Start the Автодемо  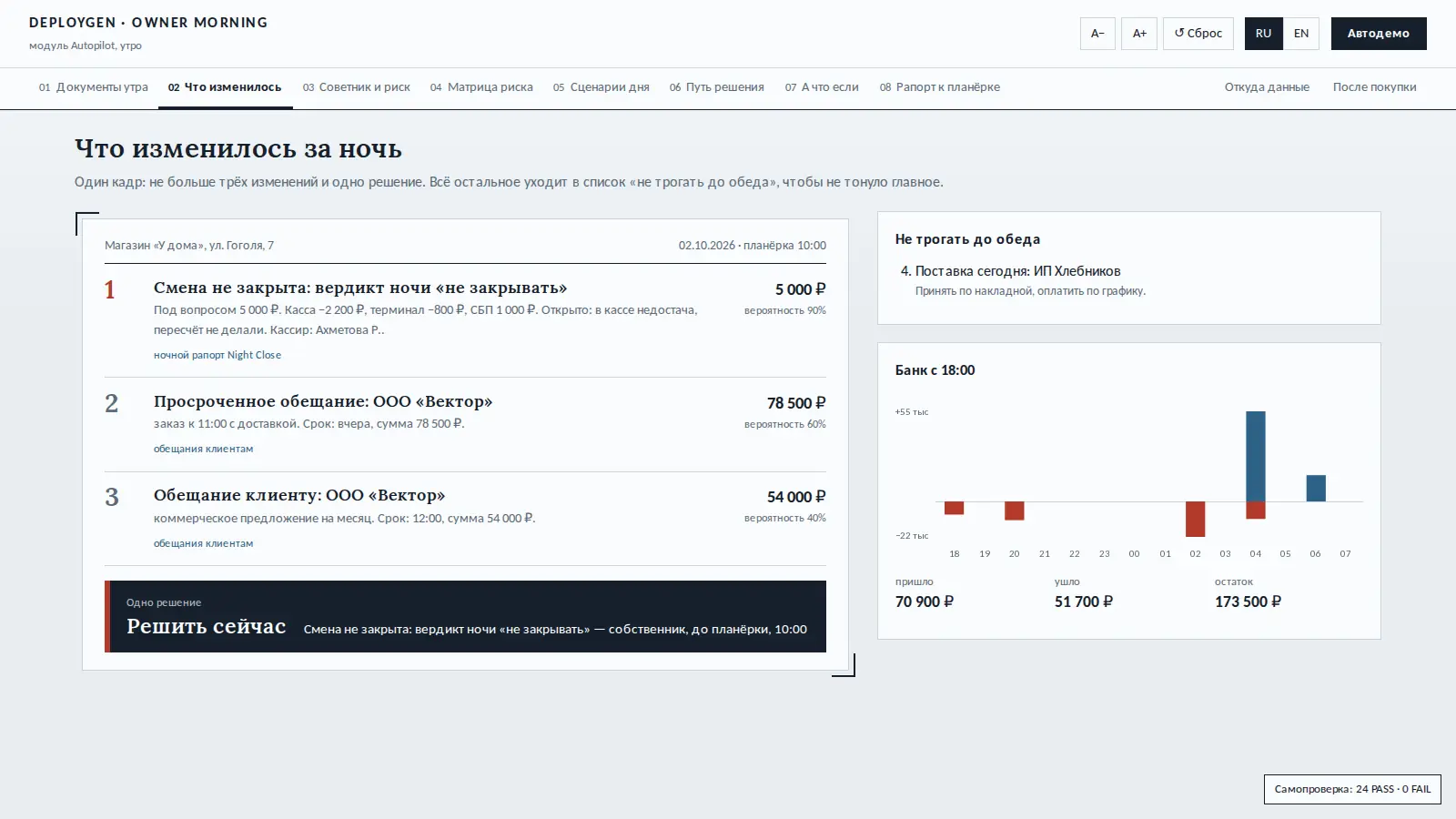[x=1379, y=34]
